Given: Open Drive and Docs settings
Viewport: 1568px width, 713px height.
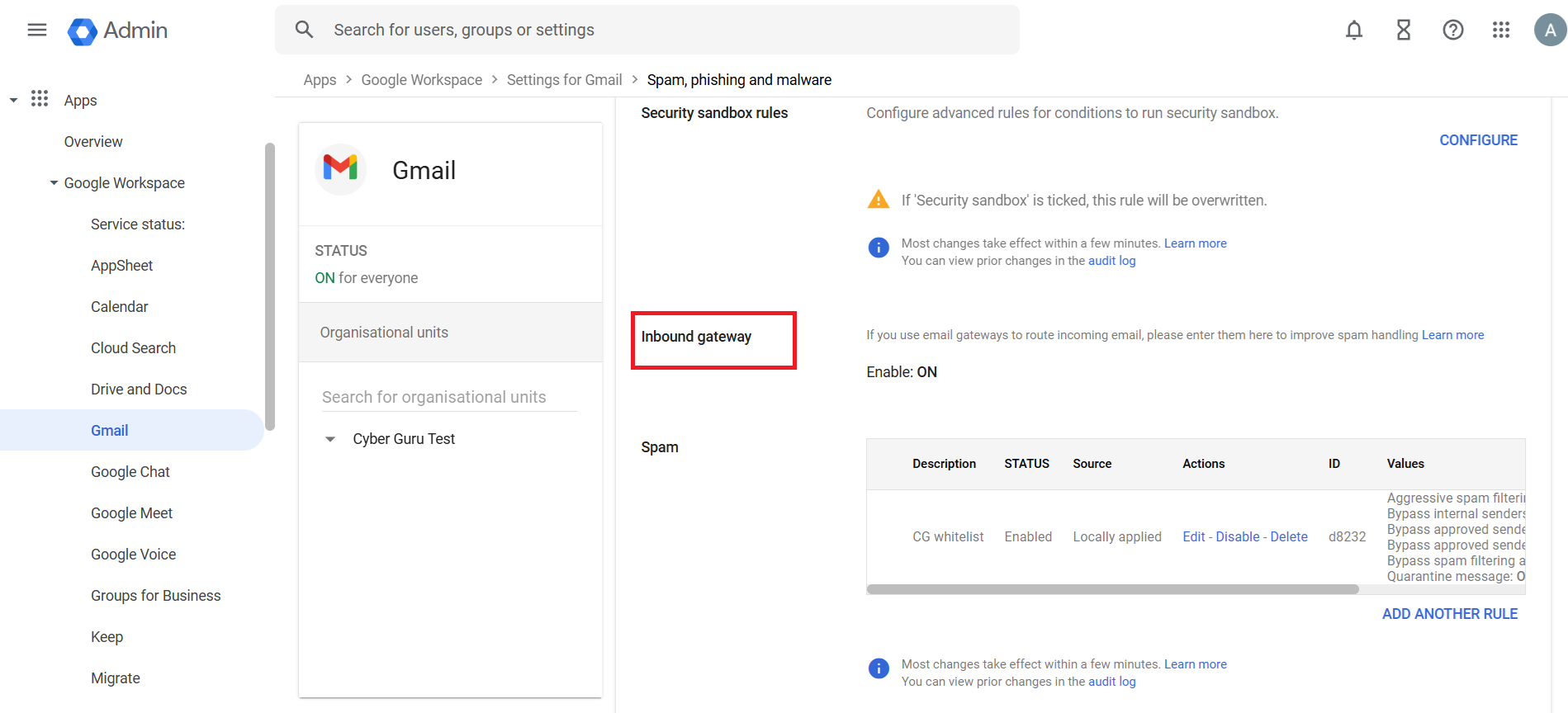Looking at the screenshot, I should tap(139, 390).
